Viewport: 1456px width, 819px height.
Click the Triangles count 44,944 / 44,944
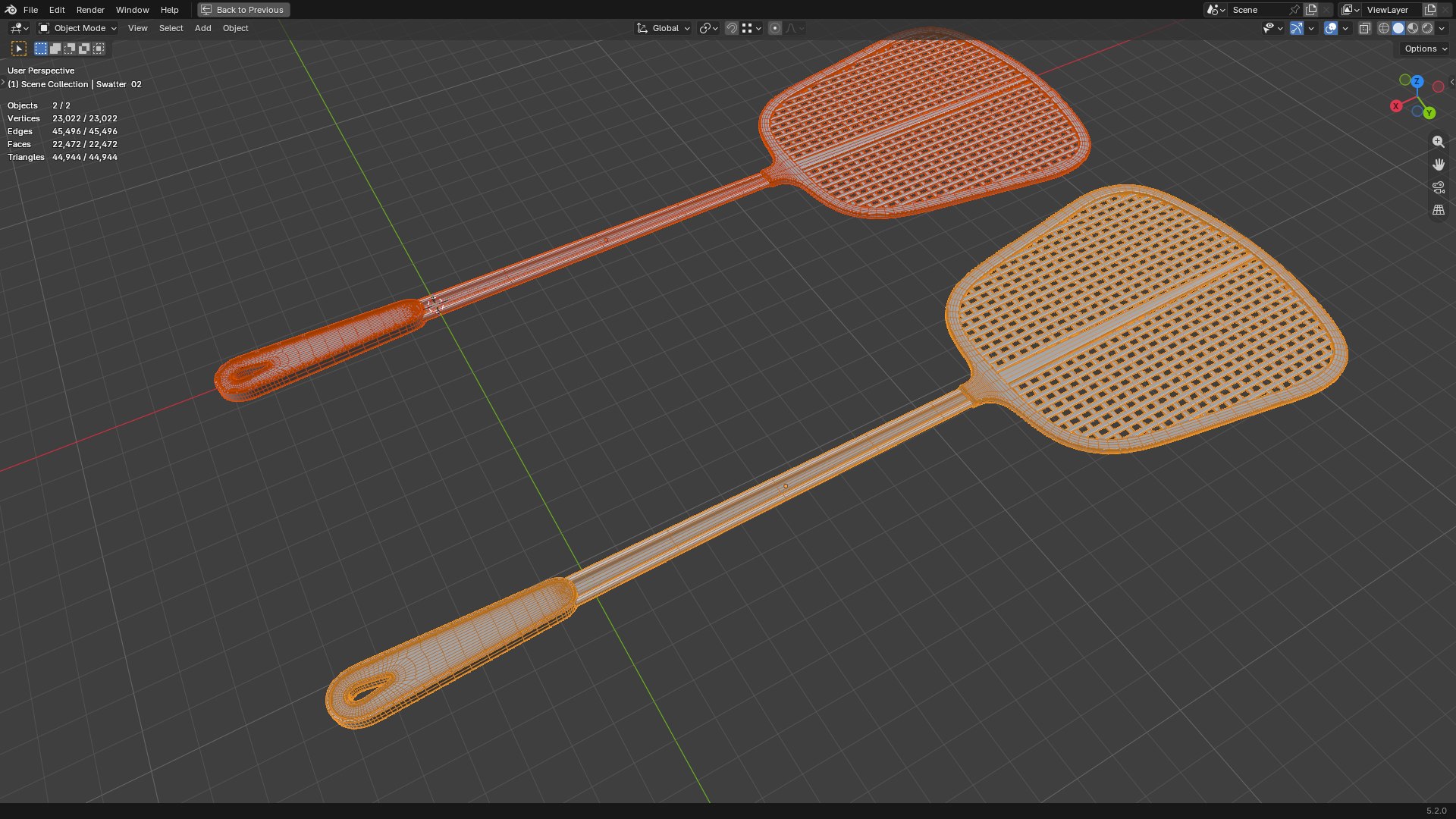tap(85, 157)
